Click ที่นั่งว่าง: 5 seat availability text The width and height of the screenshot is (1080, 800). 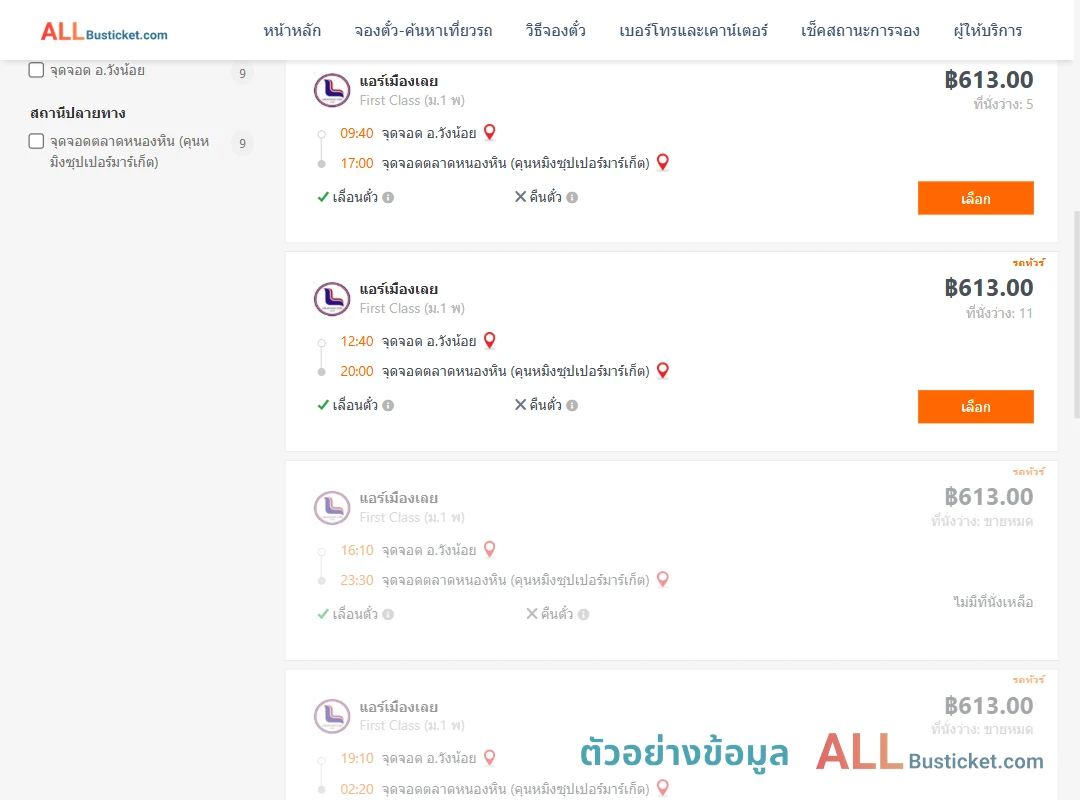click(x=1003, y=105)
